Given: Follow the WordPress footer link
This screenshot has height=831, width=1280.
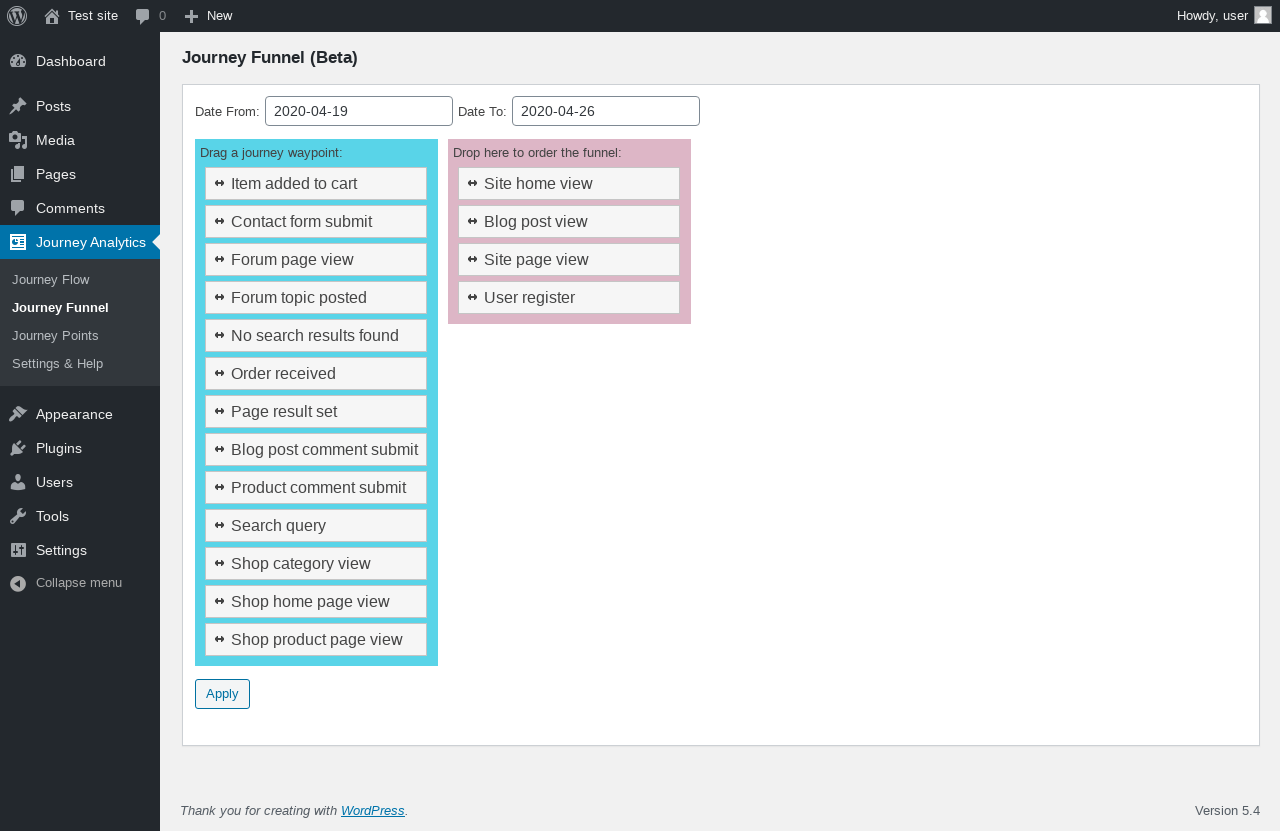Looking at the screenshot, I should [x=372, y=810].
